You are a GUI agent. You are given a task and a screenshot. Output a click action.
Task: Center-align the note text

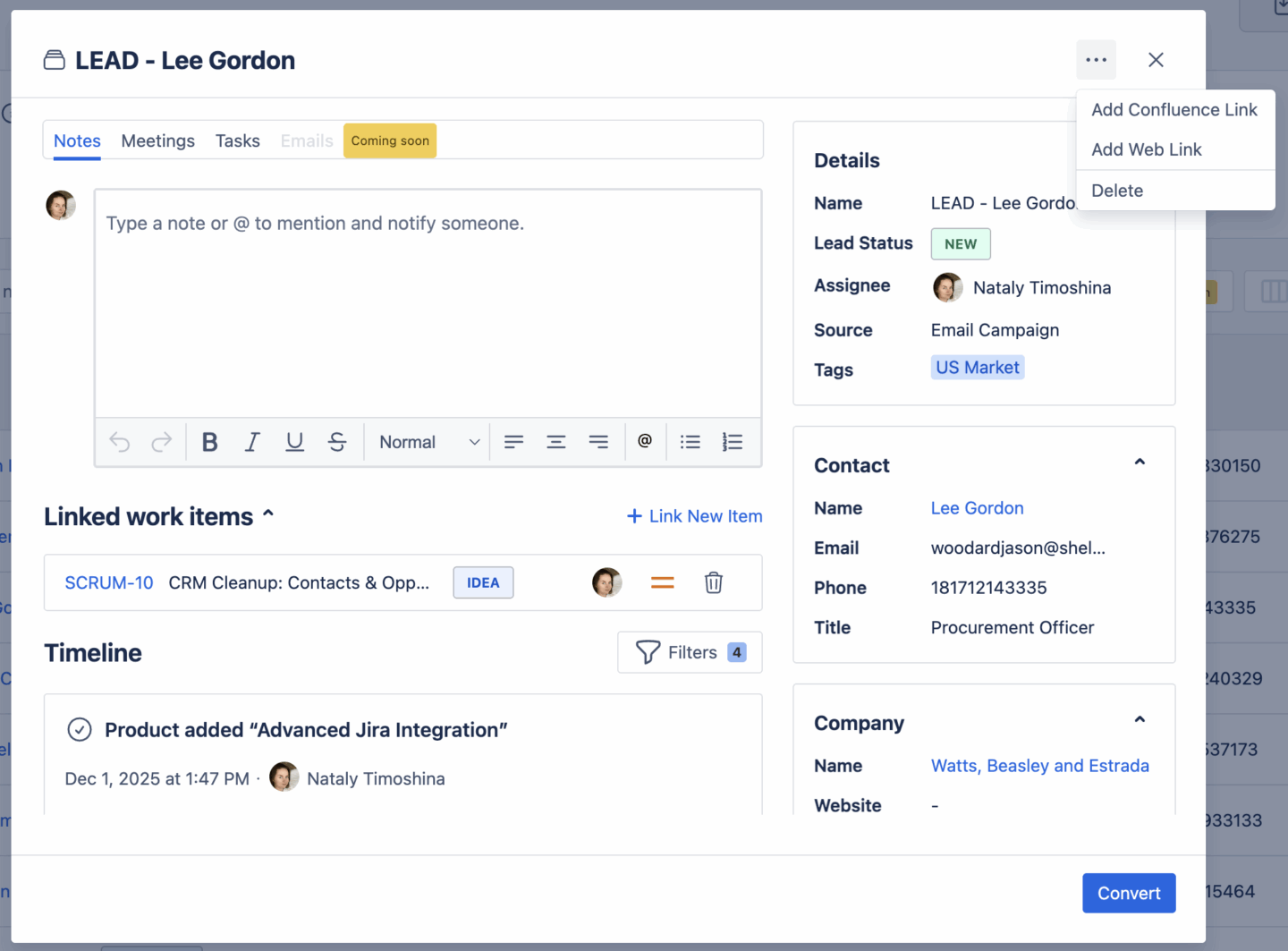click(556, 441)
